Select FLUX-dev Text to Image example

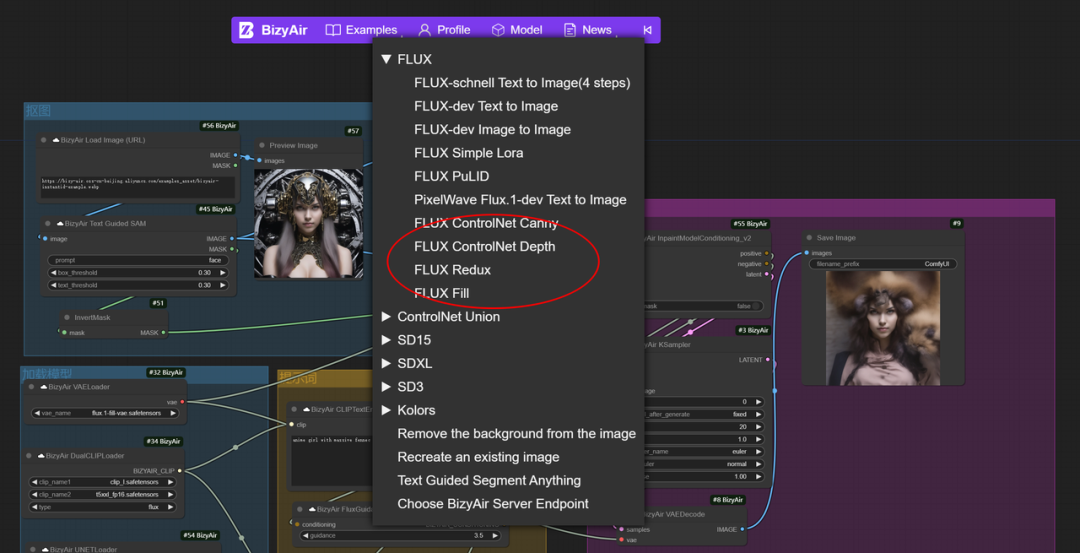[x=486, y=106]
